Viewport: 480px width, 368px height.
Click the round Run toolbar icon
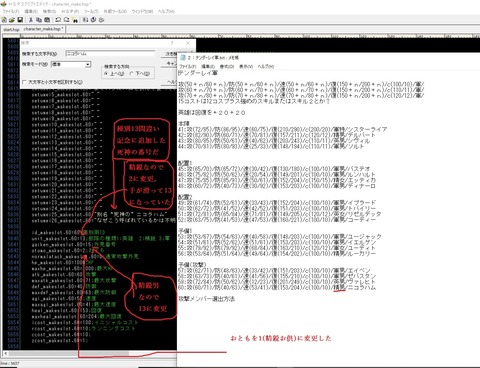click(94, 20)
